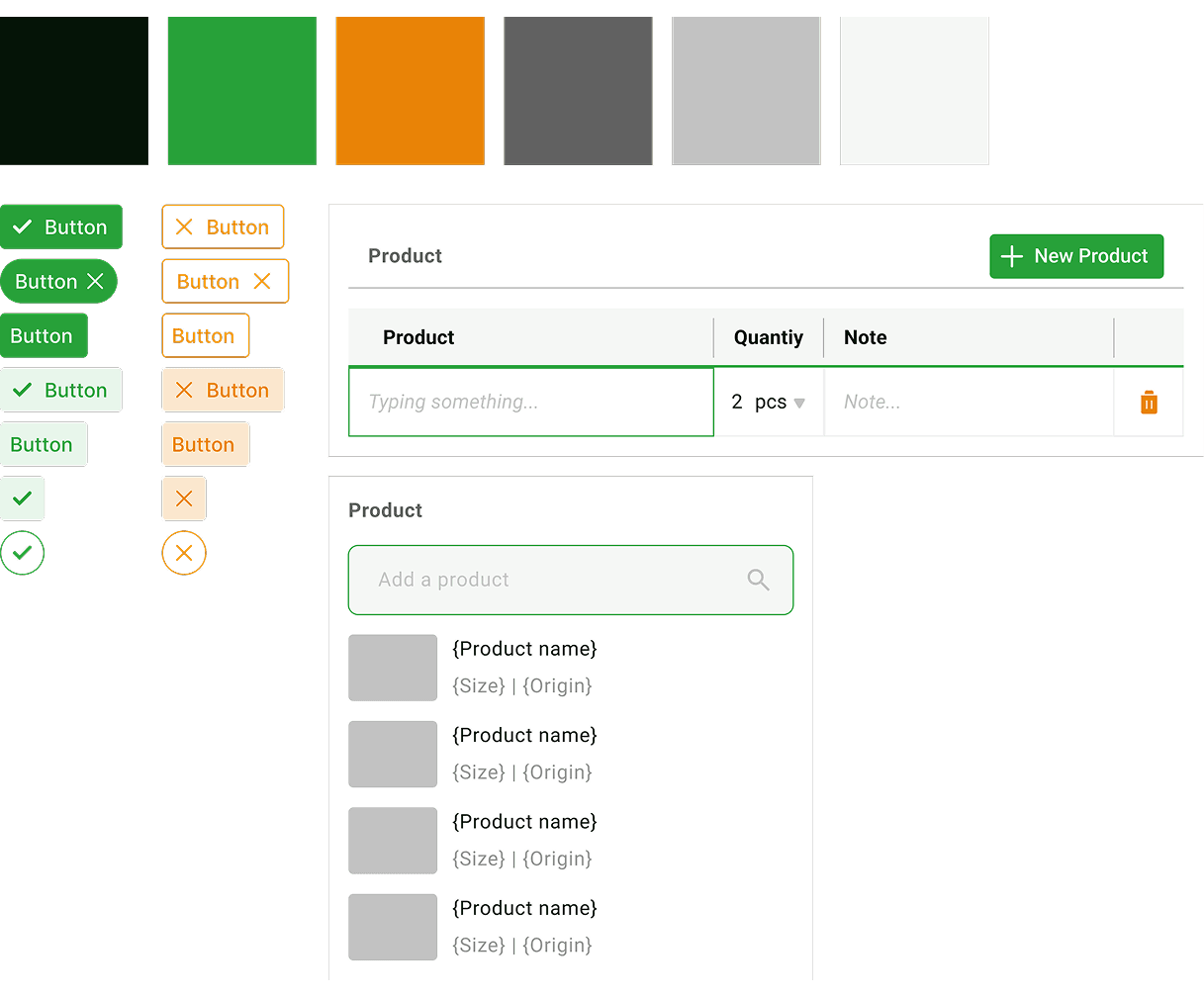The height and width of the screenshot is (997, 1204).
Task: Click the outlined orange Button with trailing X
Action: tap(225, 282)
